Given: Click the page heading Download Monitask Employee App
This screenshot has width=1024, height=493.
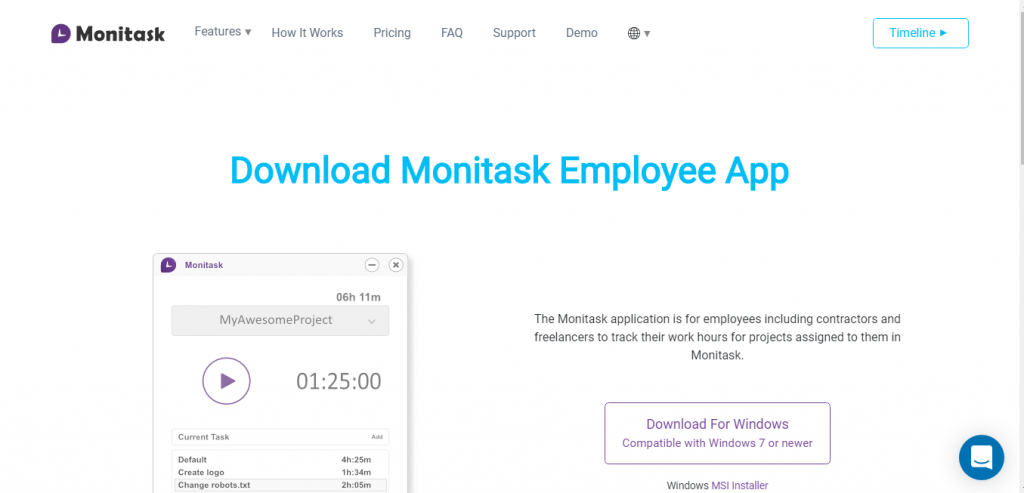Looking at the screenshot, I should point(509,170).
